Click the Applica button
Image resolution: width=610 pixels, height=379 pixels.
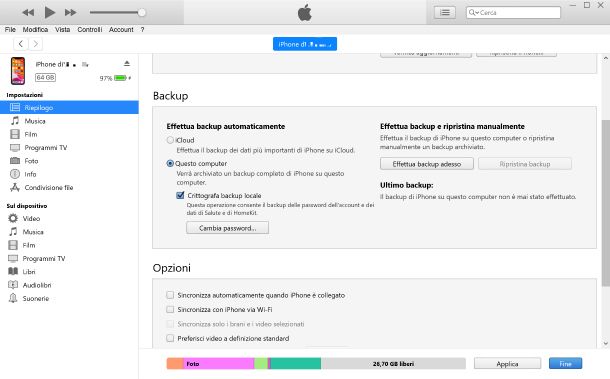(507, 364)
